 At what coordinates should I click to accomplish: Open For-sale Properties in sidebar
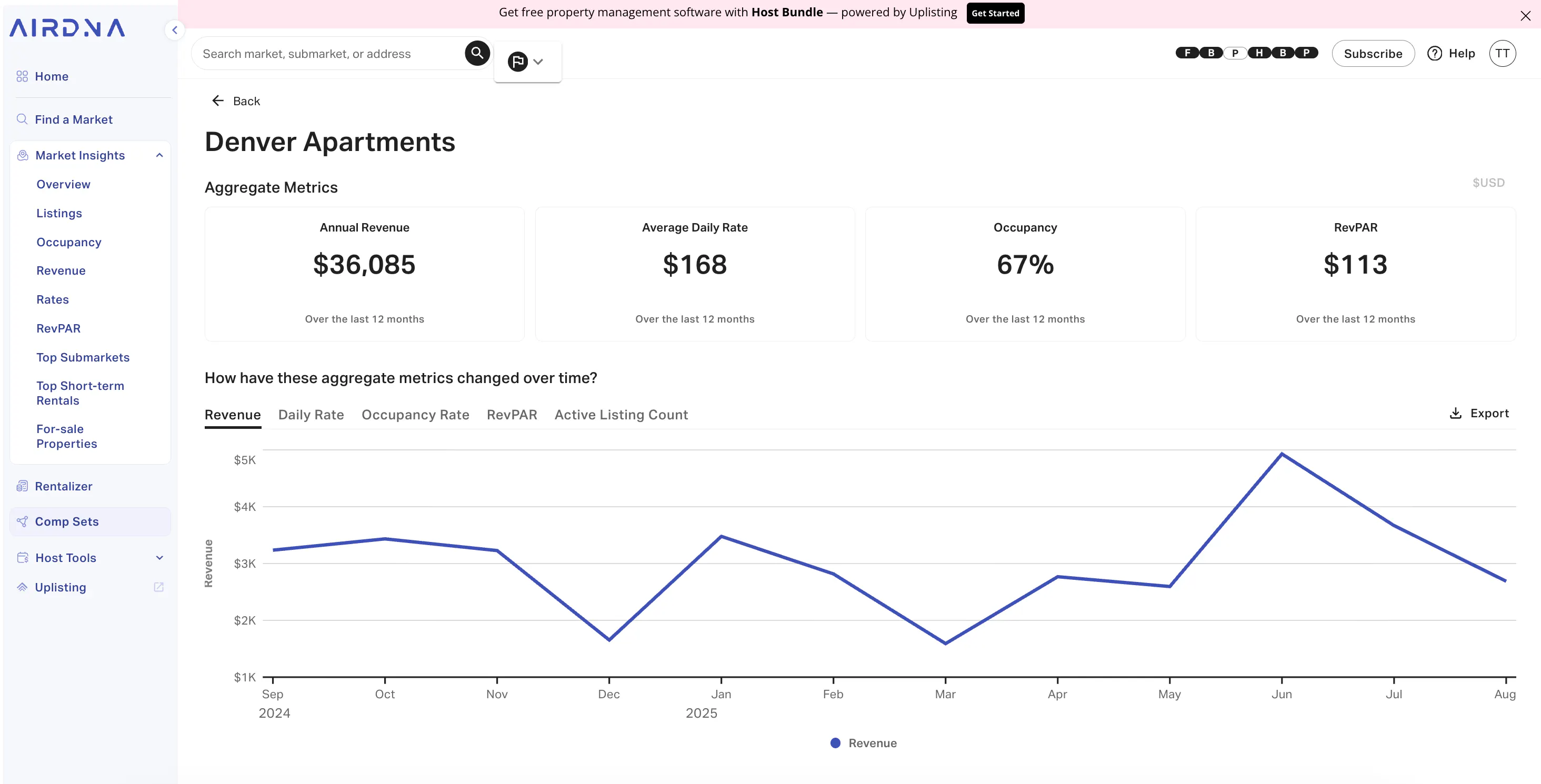[x=66, y=437]
